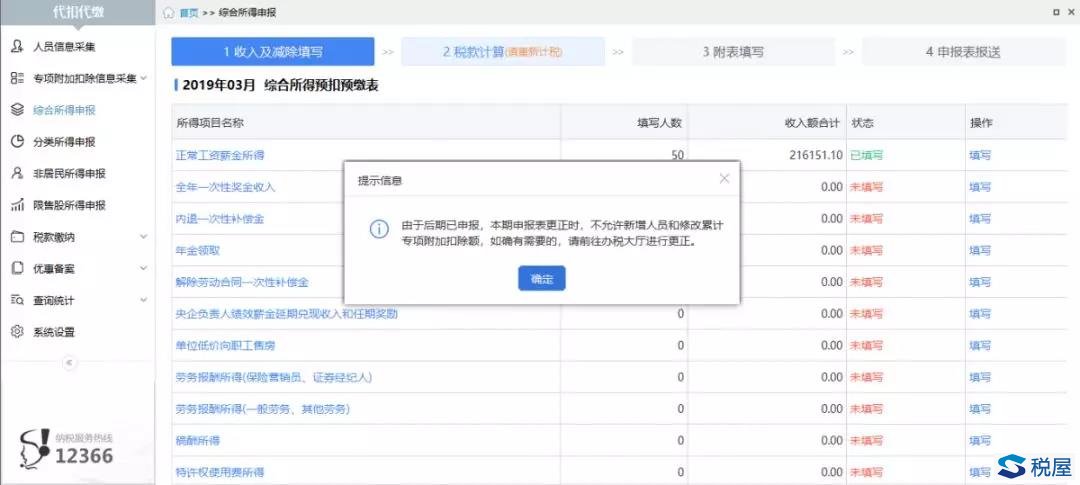
Task: Expand the 优惠备案 submenu arrow
Action: [143, 269]
